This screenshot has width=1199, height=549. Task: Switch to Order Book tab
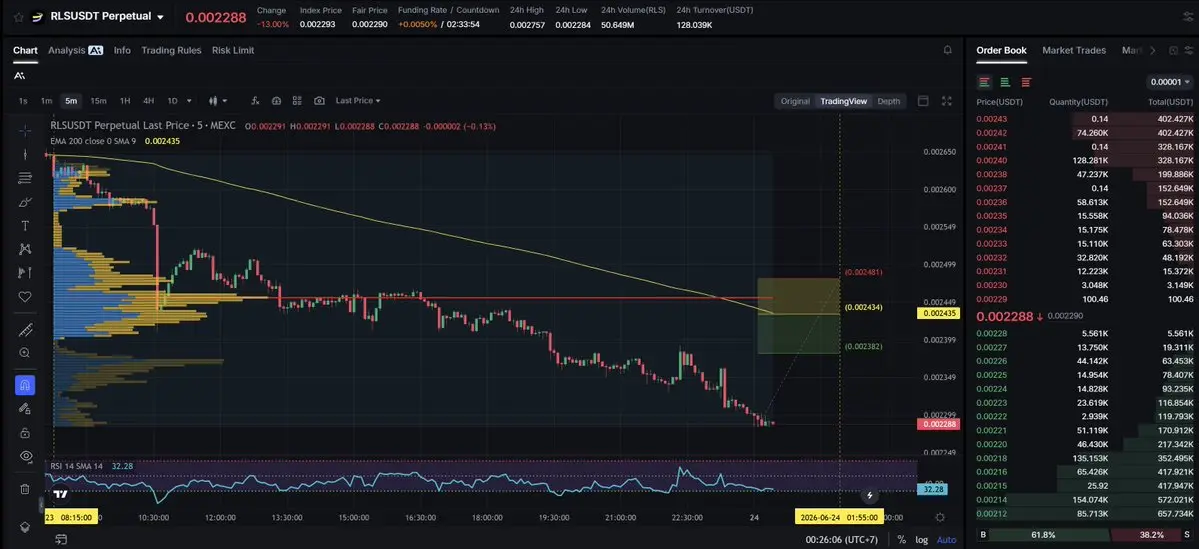point(1001,50)
